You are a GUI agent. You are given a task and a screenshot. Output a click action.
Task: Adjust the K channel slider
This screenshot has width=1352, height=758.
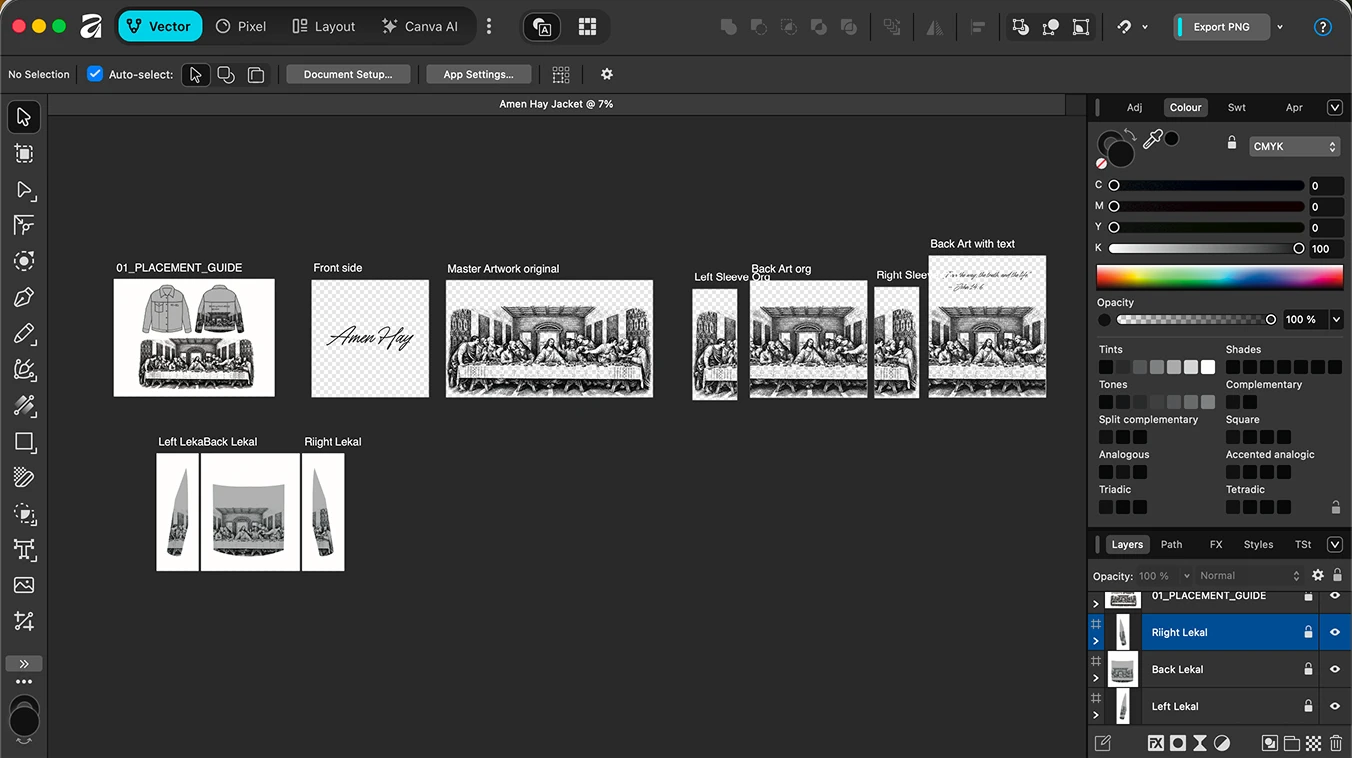pos(1205,248)
